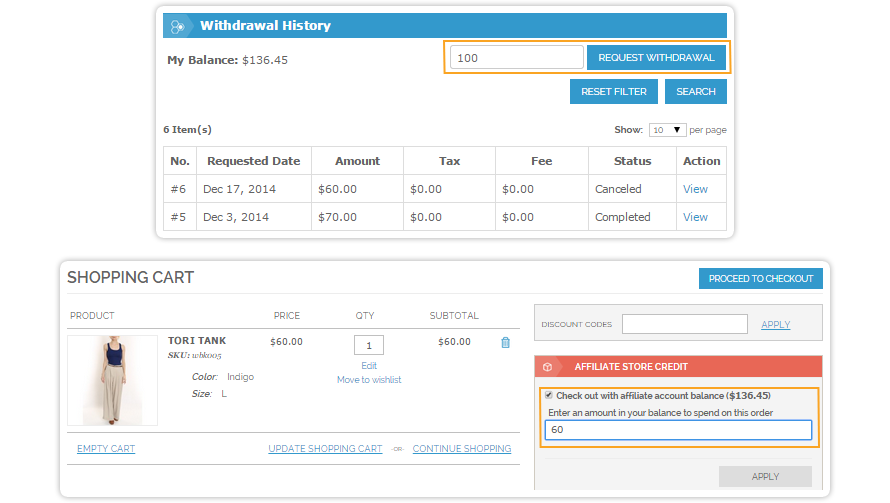Screen dimensions: 890x503
Task: Open the Tori Tank product name link
Action: [197, 341]
